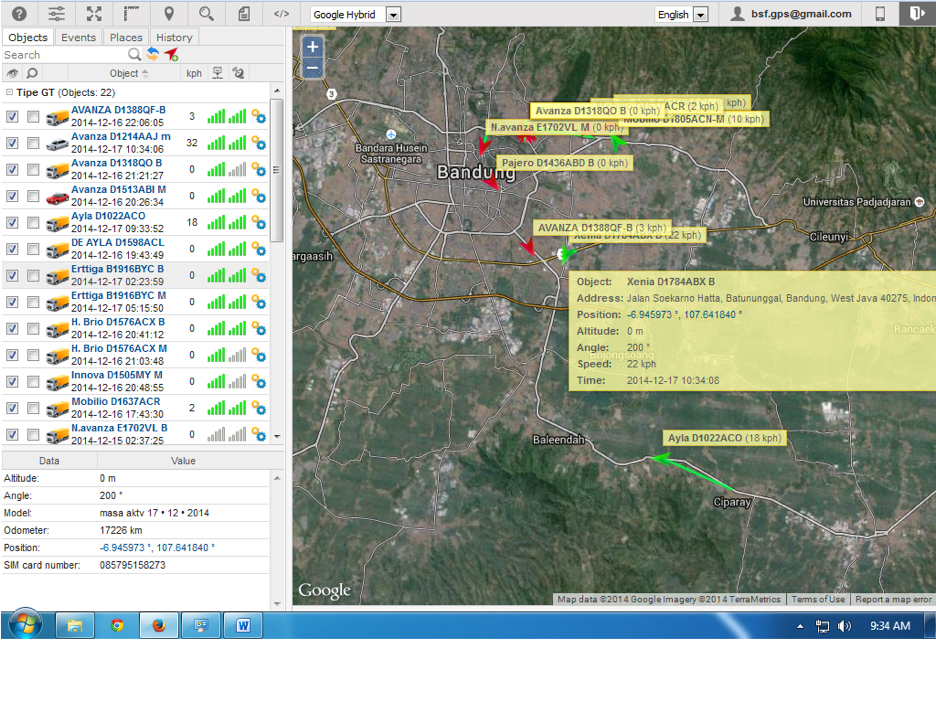Check follow checkbox for Avanza D1513ABI M
936x702 pixels.
coord(33,196)
